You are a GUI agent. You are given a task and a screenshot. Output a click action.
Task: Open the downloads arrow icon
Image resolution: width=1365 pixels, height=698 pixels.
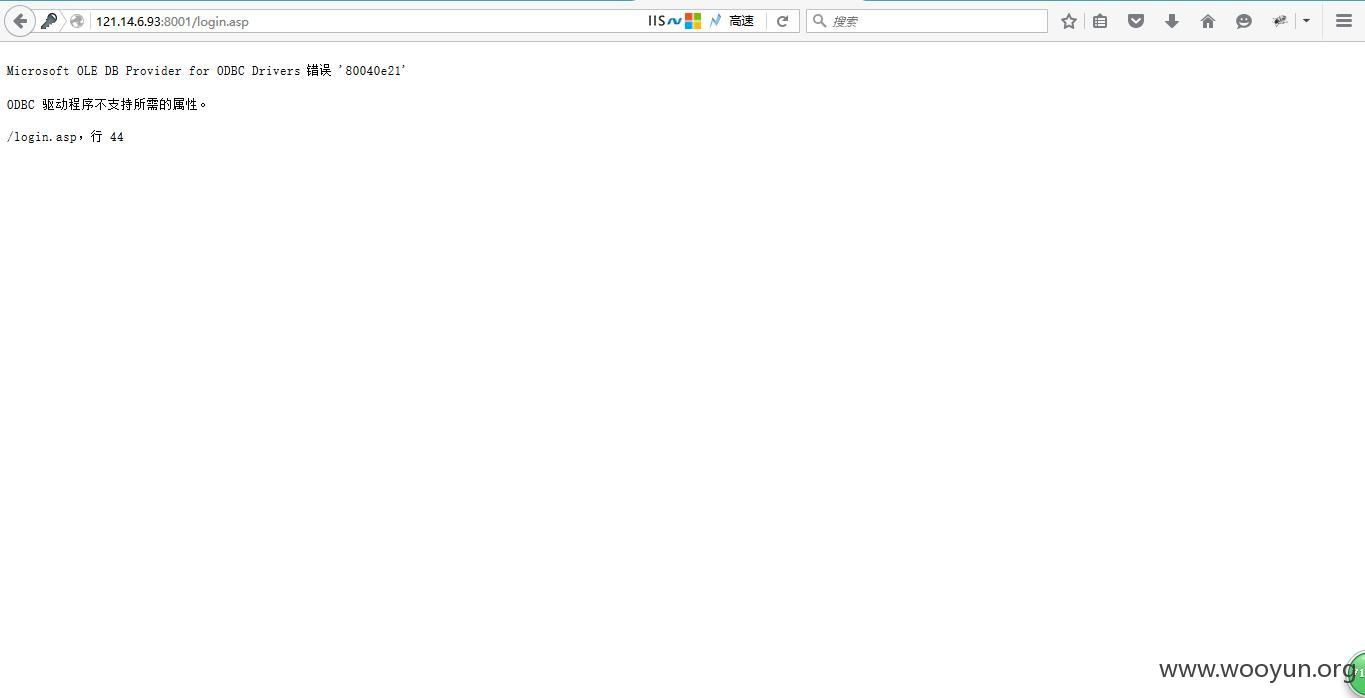[1172, 21]
